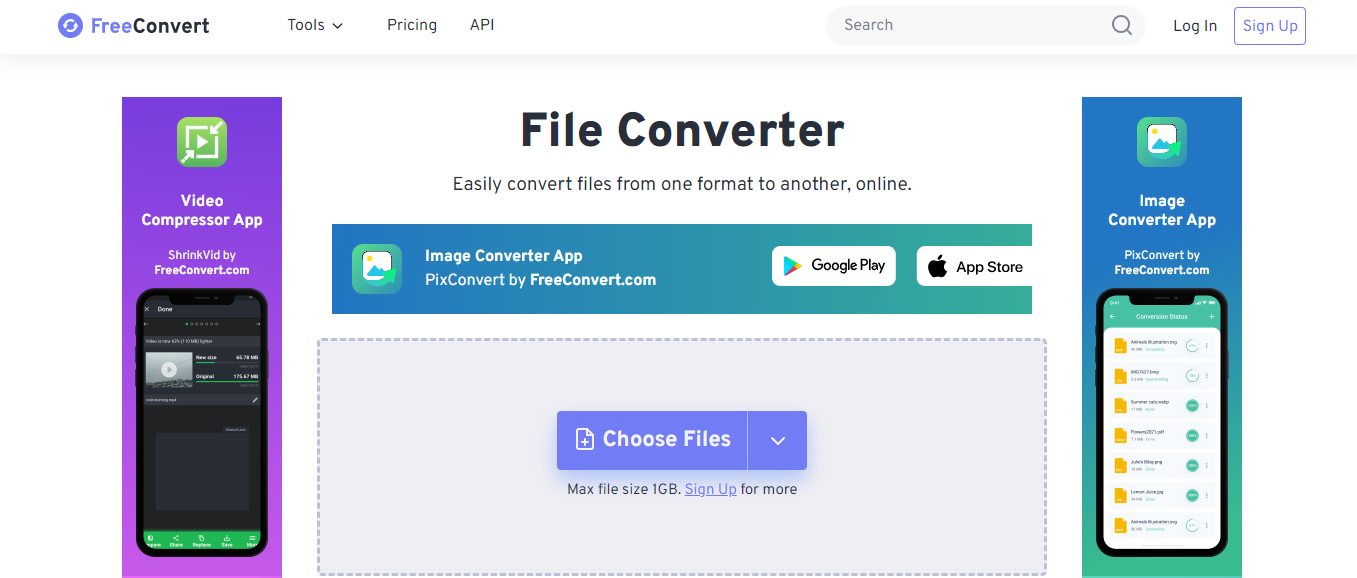Click the Image Converter App banner text
The image size is (1357, 578).
(x=504, y=256)
